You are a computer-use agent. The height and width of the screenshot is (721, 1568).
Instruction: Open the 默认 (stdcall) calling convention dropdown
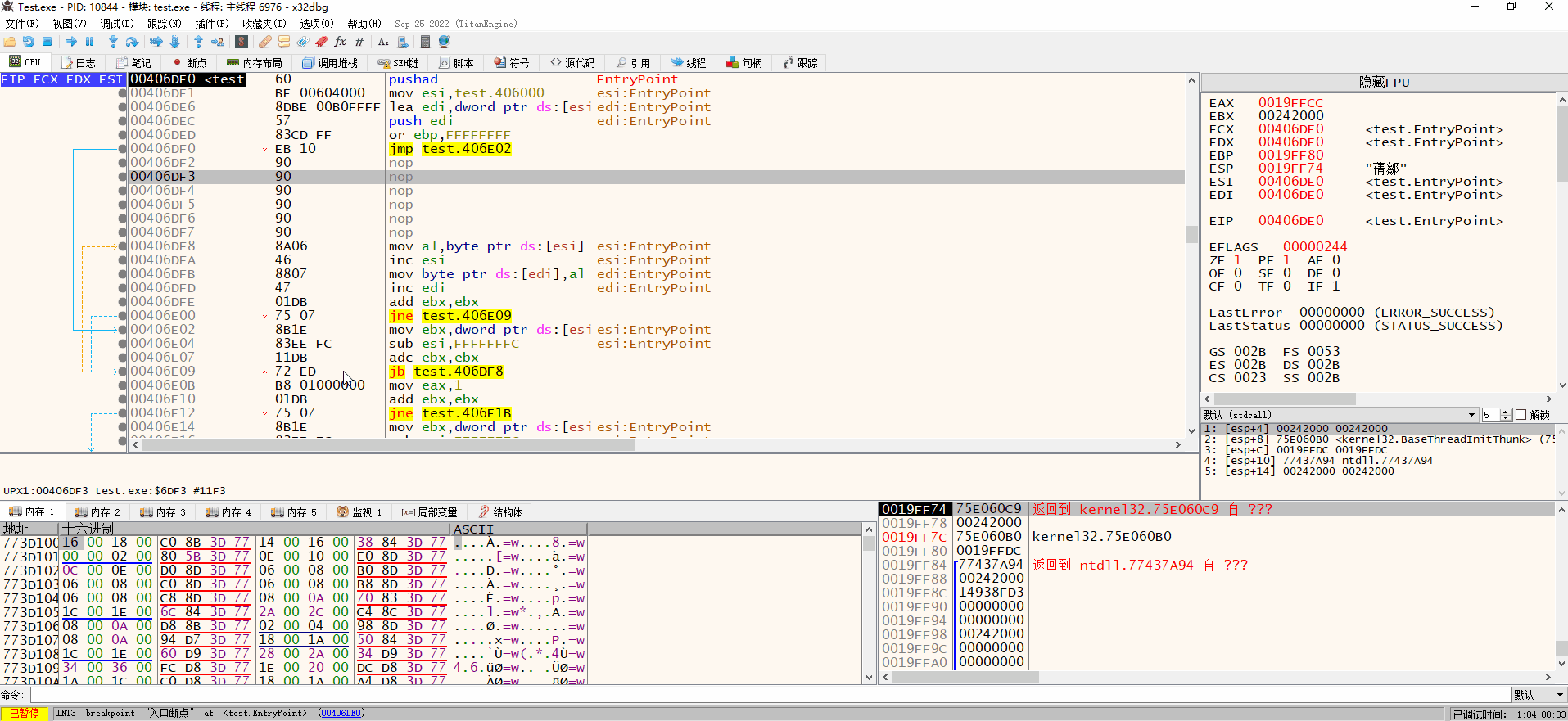pos(1340,415)
